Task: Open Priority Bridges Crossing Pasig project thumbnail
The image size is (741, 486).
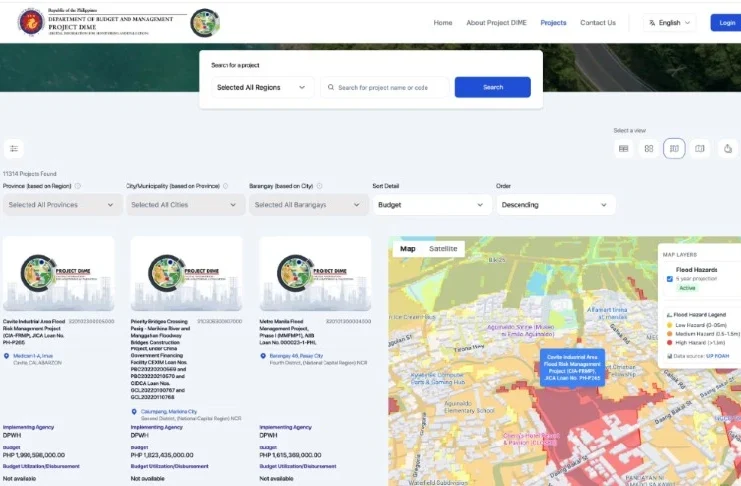Action: pyautogui.click(x=187, y=273)
